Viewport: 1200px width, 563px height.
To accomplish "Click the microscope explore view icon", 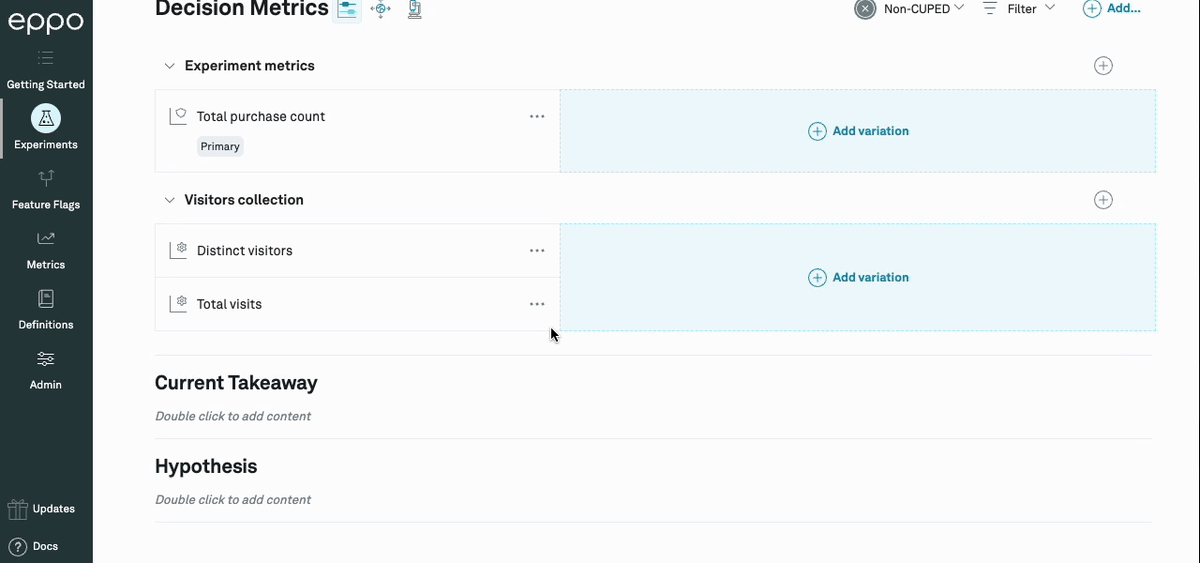I will click(414, 10).
